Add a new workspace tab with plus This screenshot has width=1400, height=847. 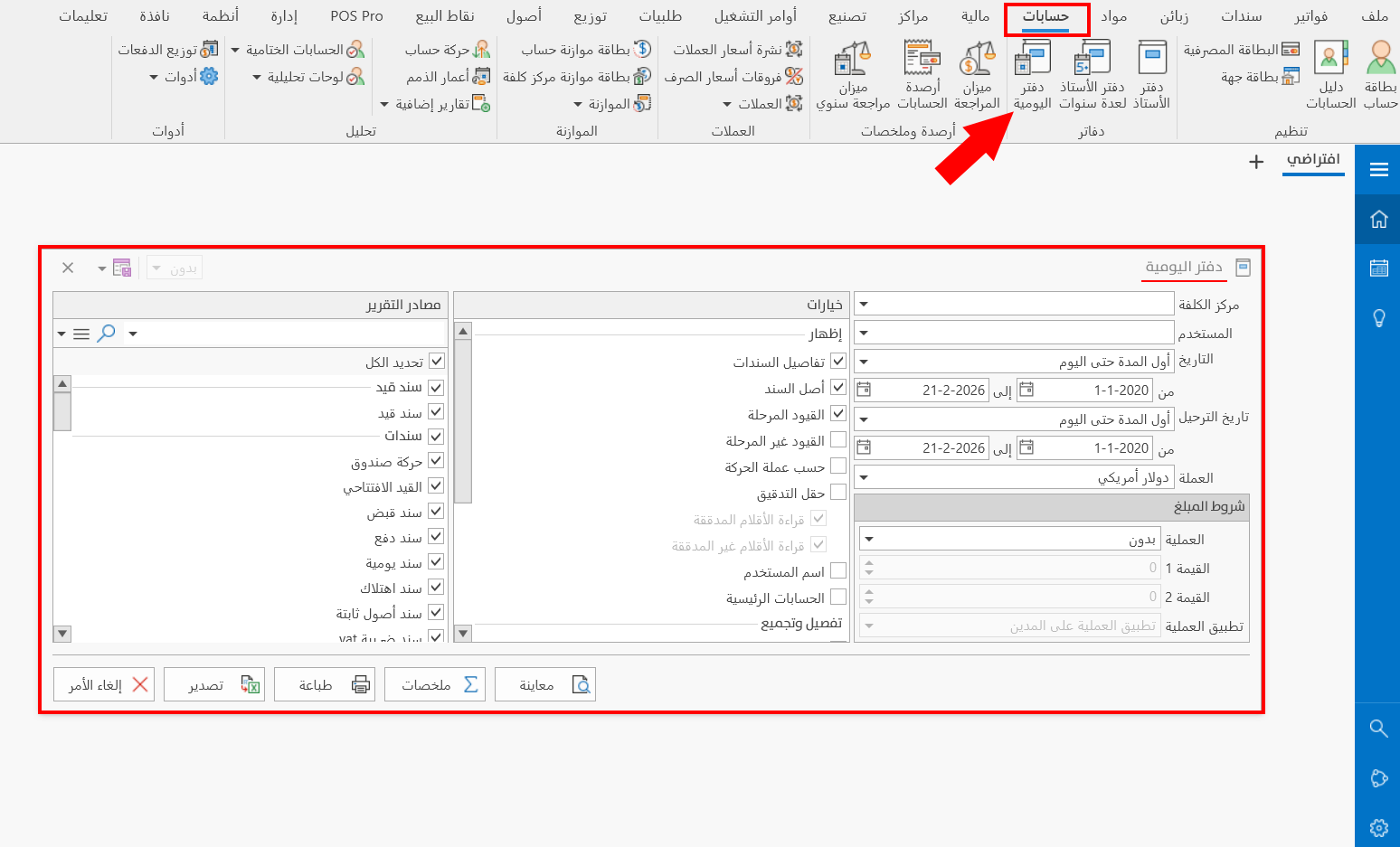click(x=1255, y=162)
